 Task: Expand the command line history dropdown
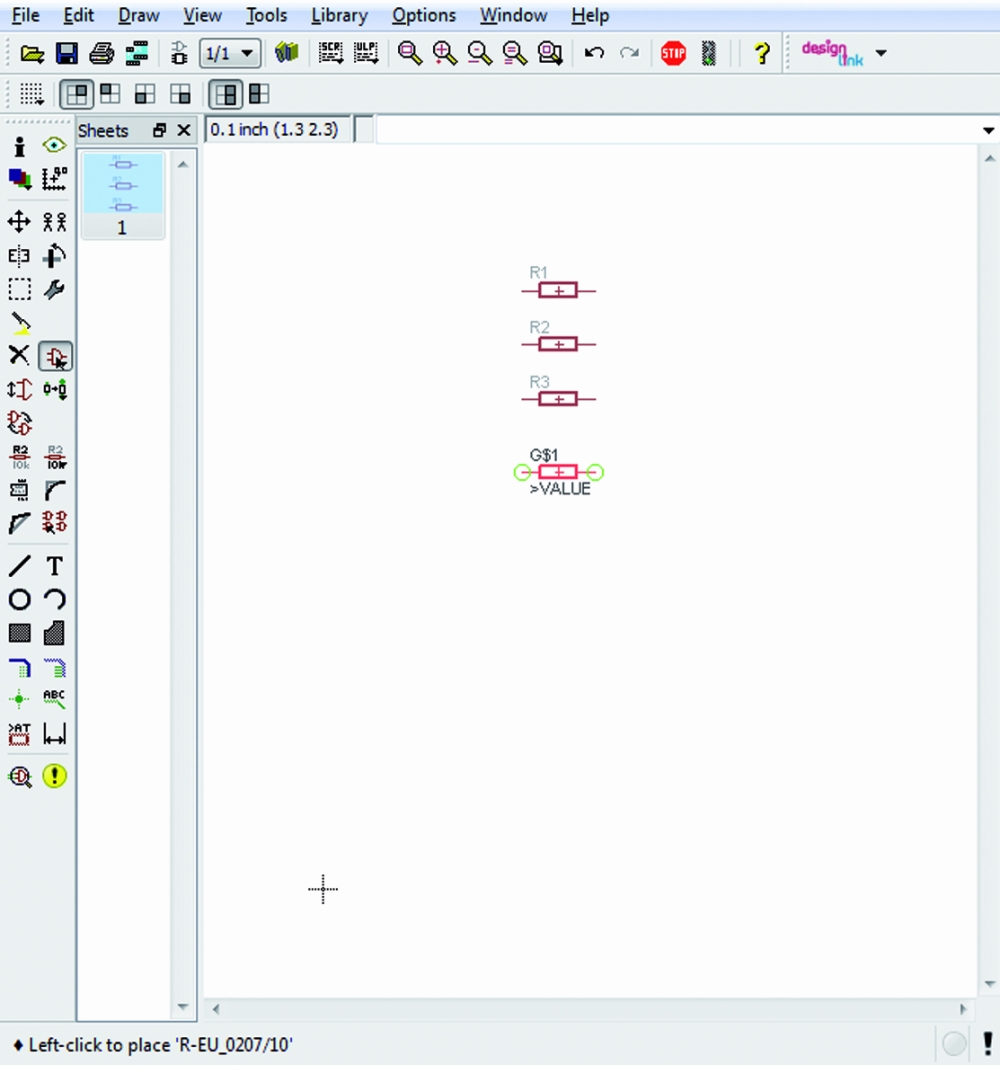989,131
